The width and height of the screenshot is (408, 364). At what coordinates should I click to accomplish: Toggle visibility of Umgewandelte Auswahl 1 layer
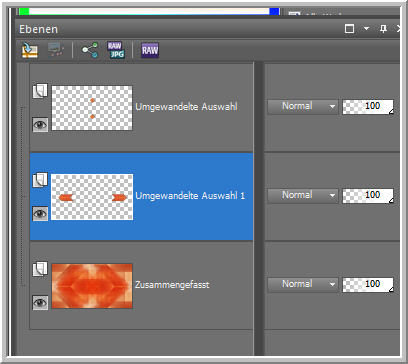tap(40, 214)
